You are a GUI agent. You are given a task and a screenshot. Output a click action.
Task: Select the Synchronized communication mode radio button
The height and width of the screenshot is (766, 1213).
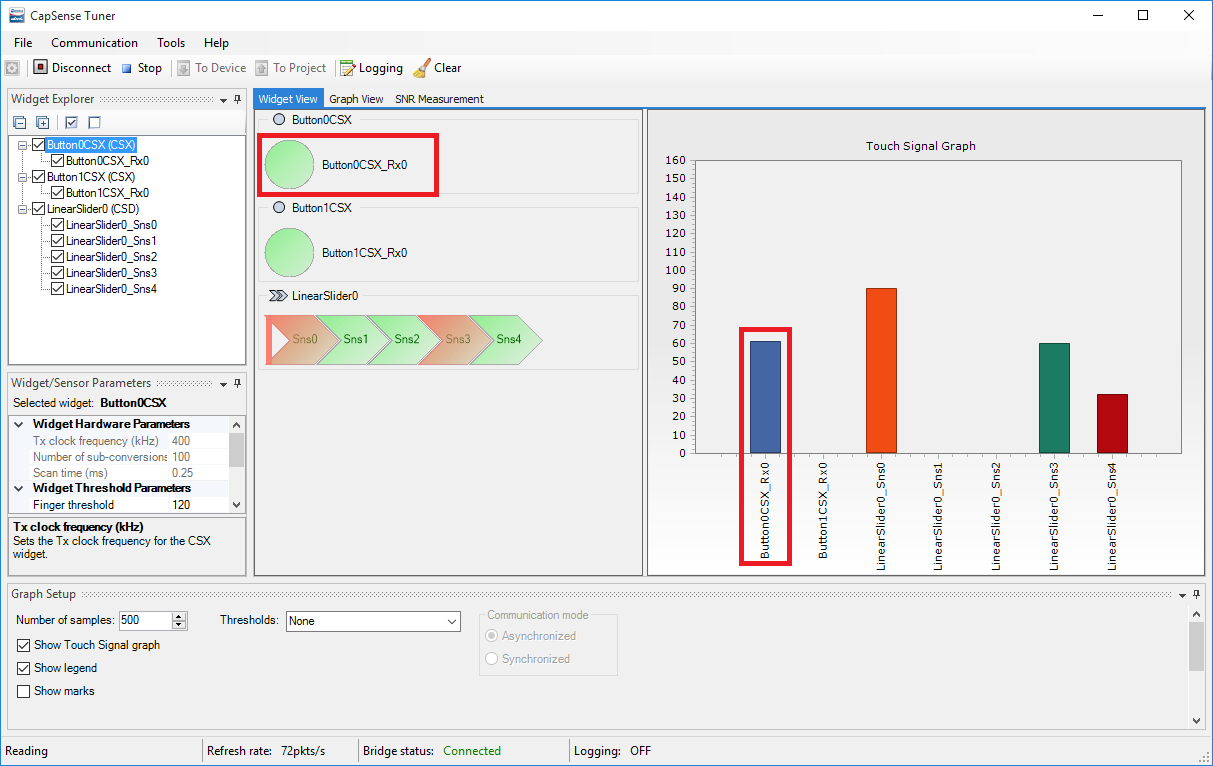491,659
